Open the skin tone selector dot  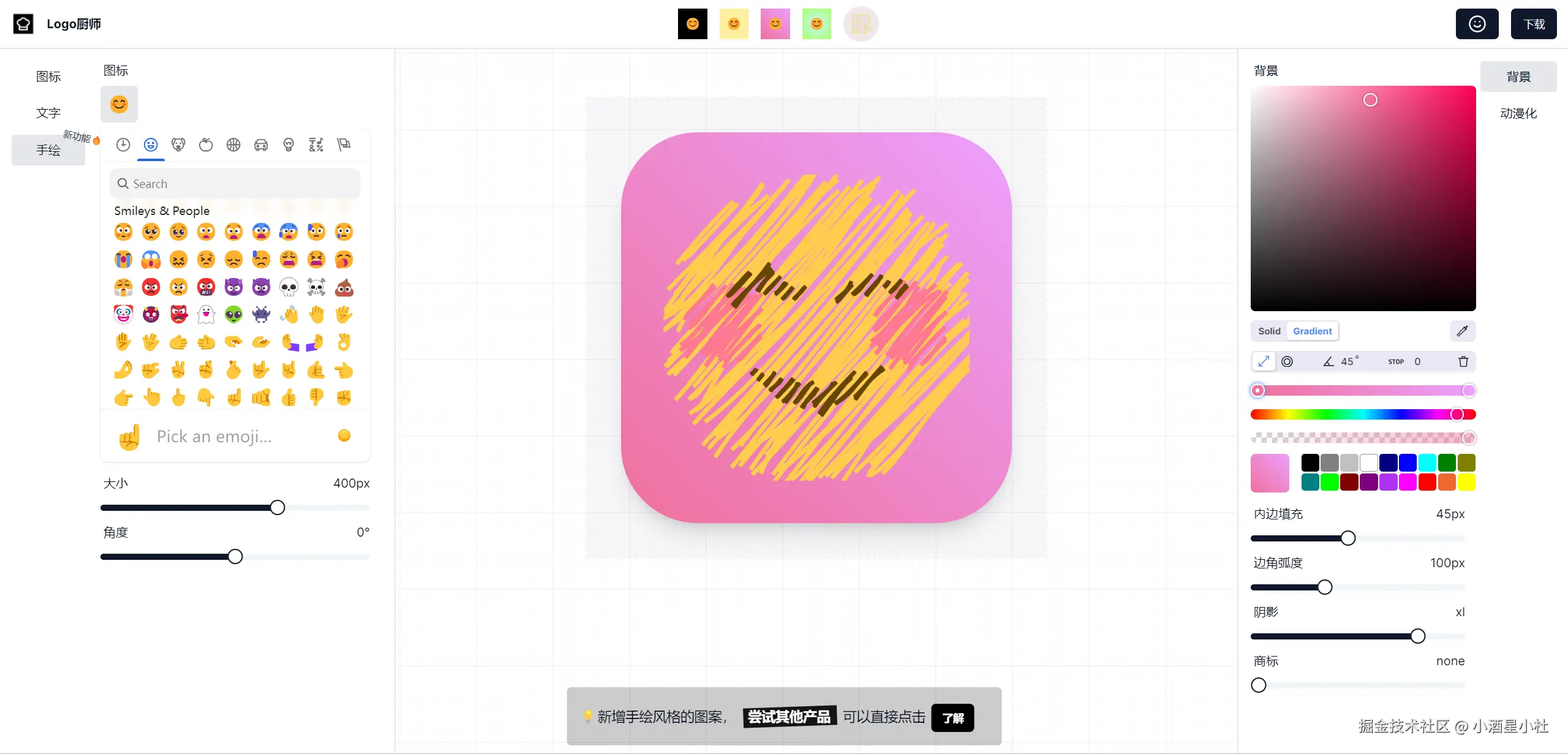pyautogui.click(x=344, y=435)
